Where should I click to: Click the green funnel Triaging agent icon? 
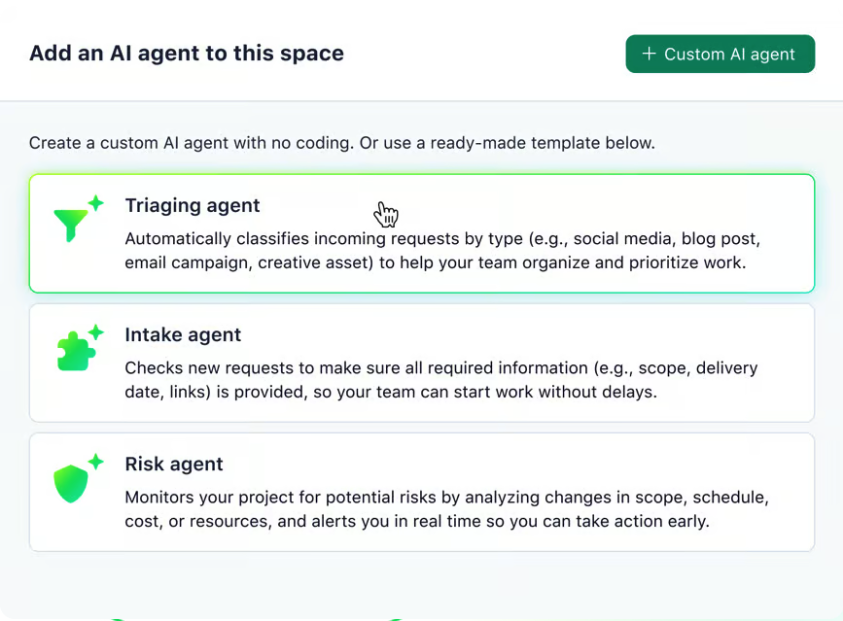pos(70,226)
